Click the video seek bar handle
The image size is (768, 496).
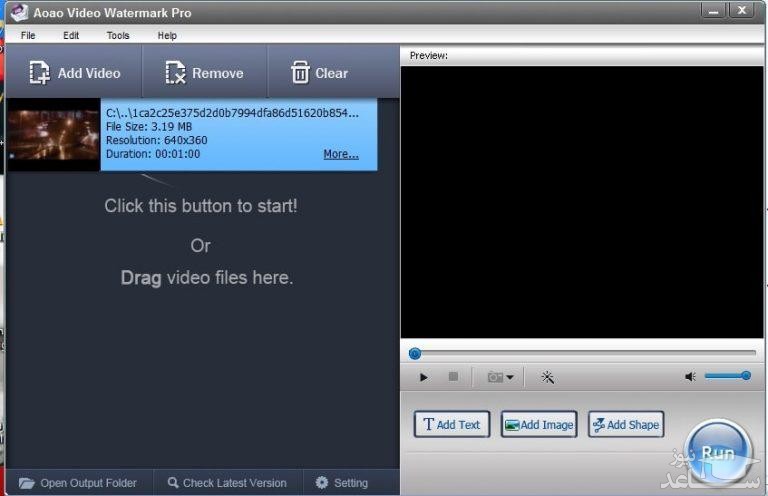point(415,353)
